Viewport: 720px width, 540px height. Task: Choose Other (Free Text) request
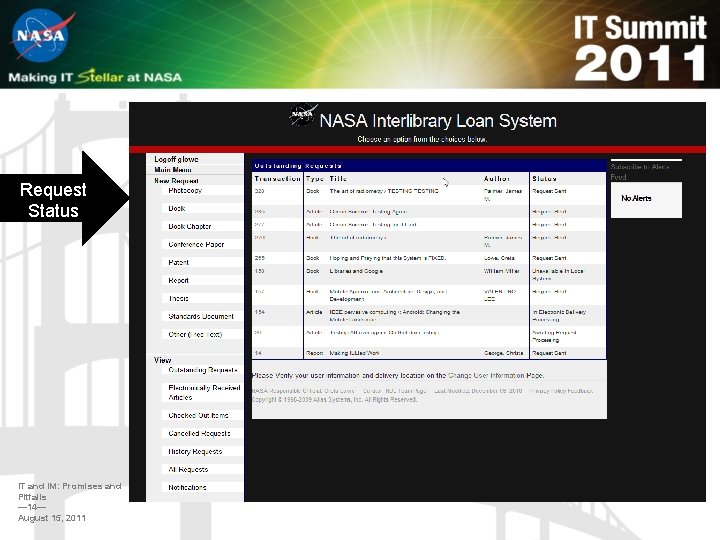click(x=195, y=334)
